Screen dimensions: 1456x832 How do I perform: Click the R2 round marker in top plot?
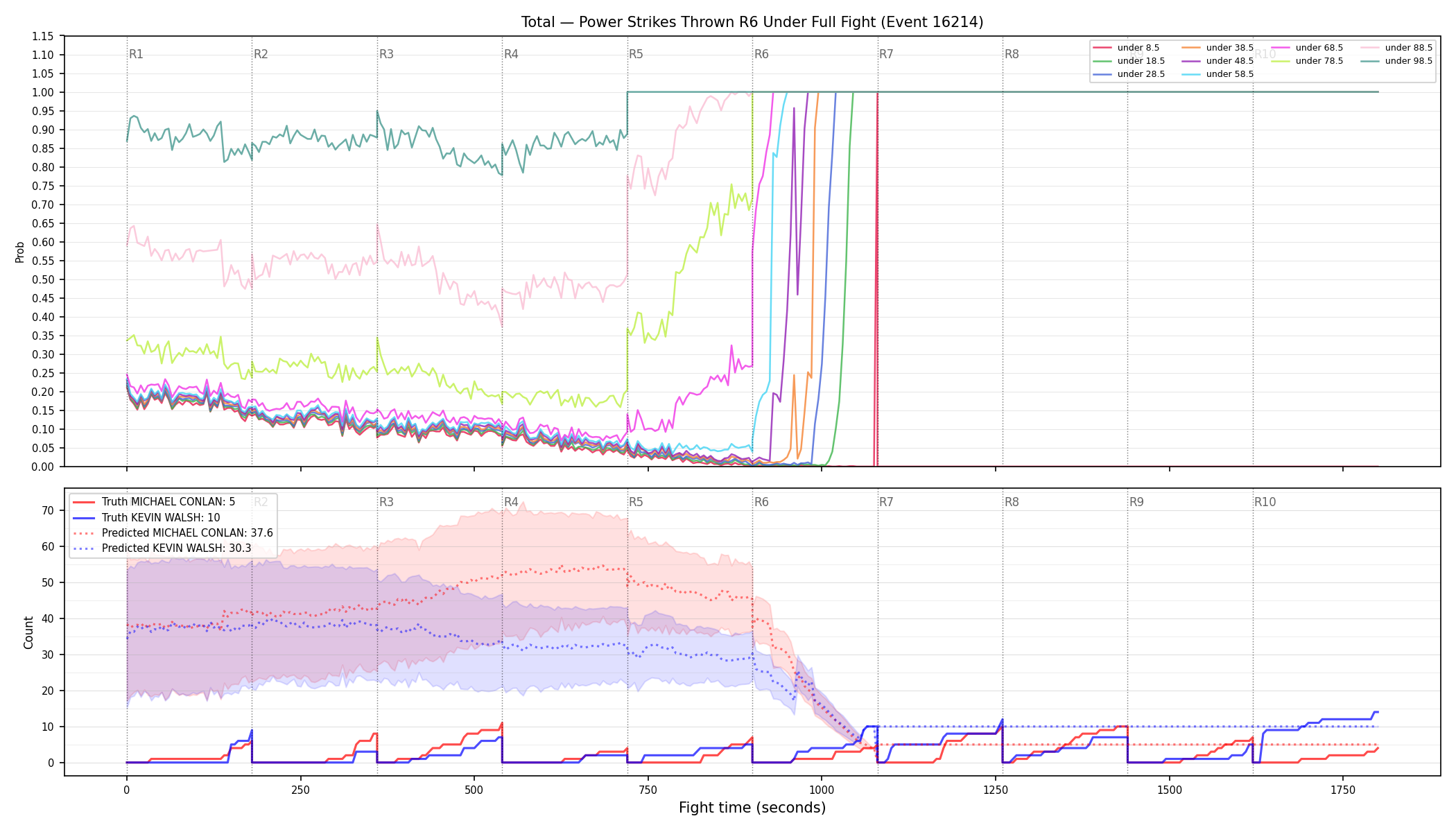261,54
